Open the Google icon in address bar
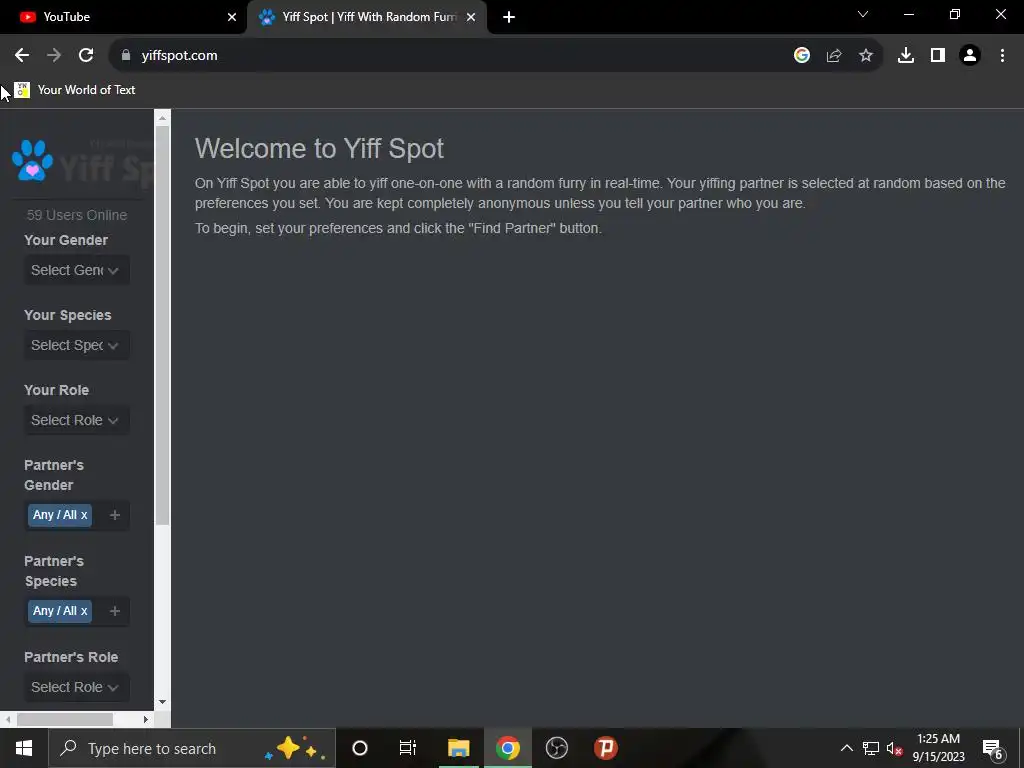Image resolution: width=1024 pixels, height=768 pixels. coord(802,56)
